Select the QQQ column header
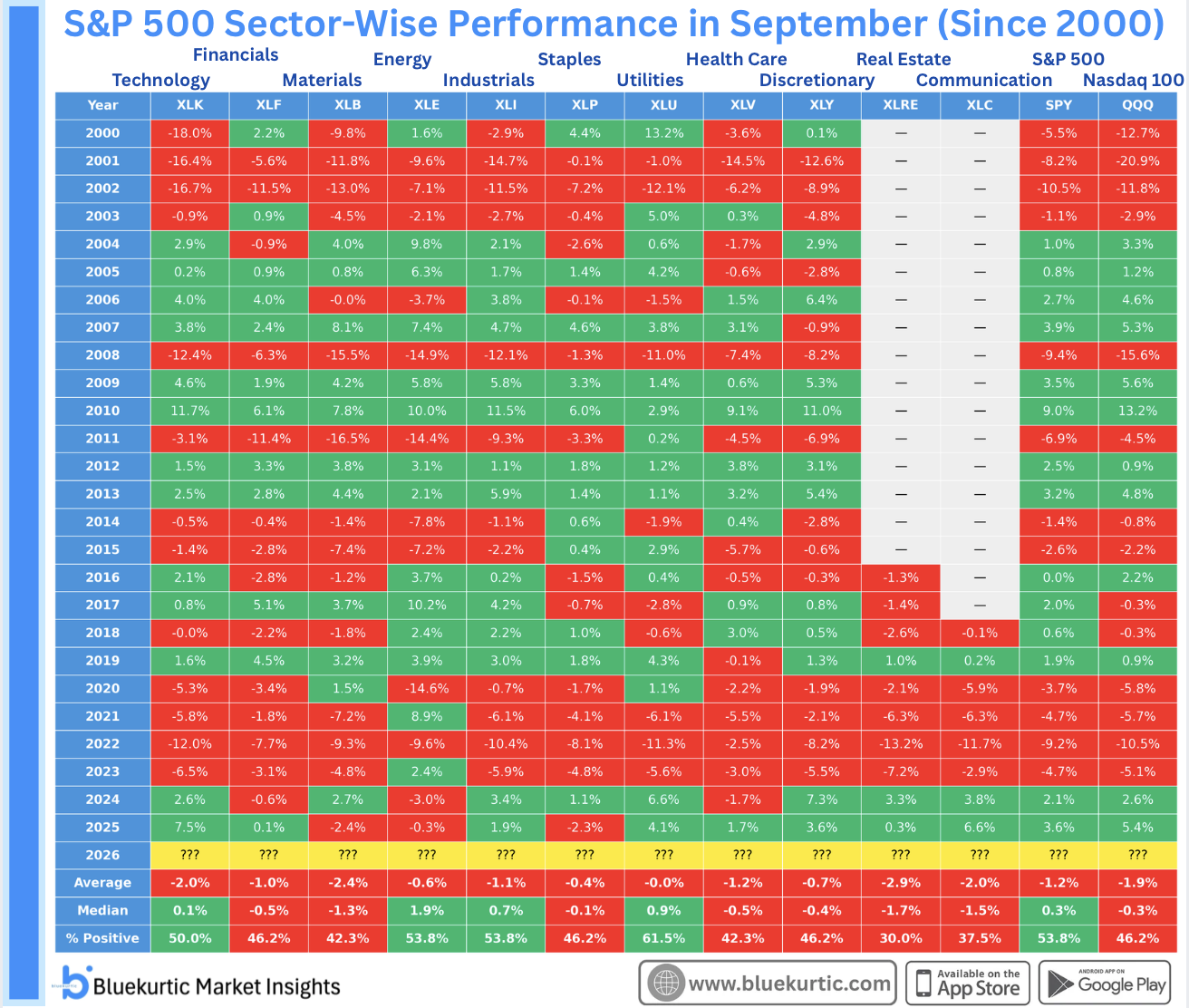 1137,105
